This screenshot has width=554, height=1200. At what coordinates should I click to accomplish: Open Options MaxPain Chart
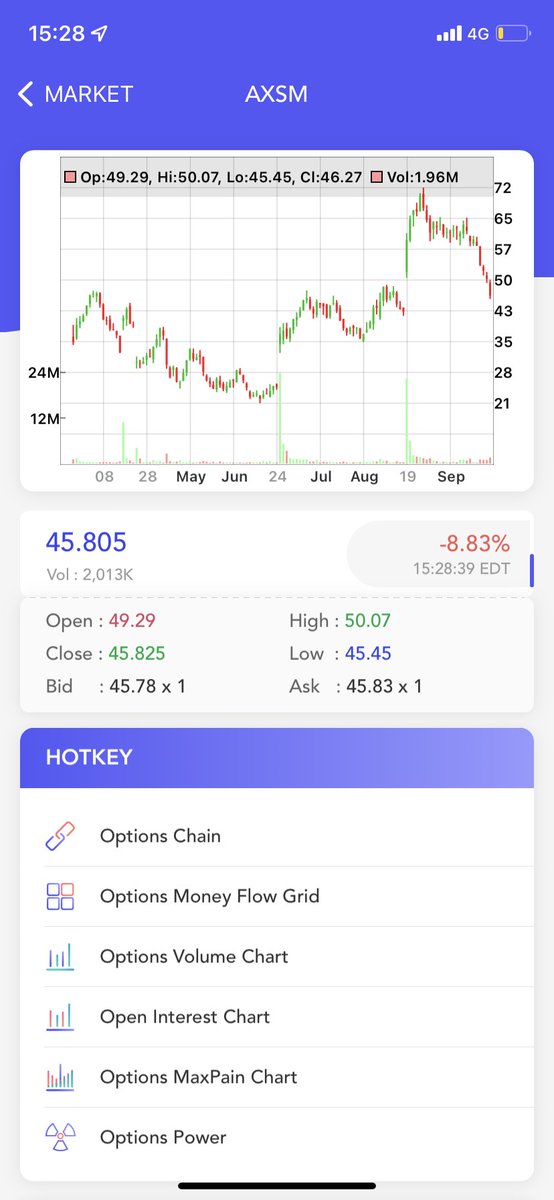(277, 1077)
